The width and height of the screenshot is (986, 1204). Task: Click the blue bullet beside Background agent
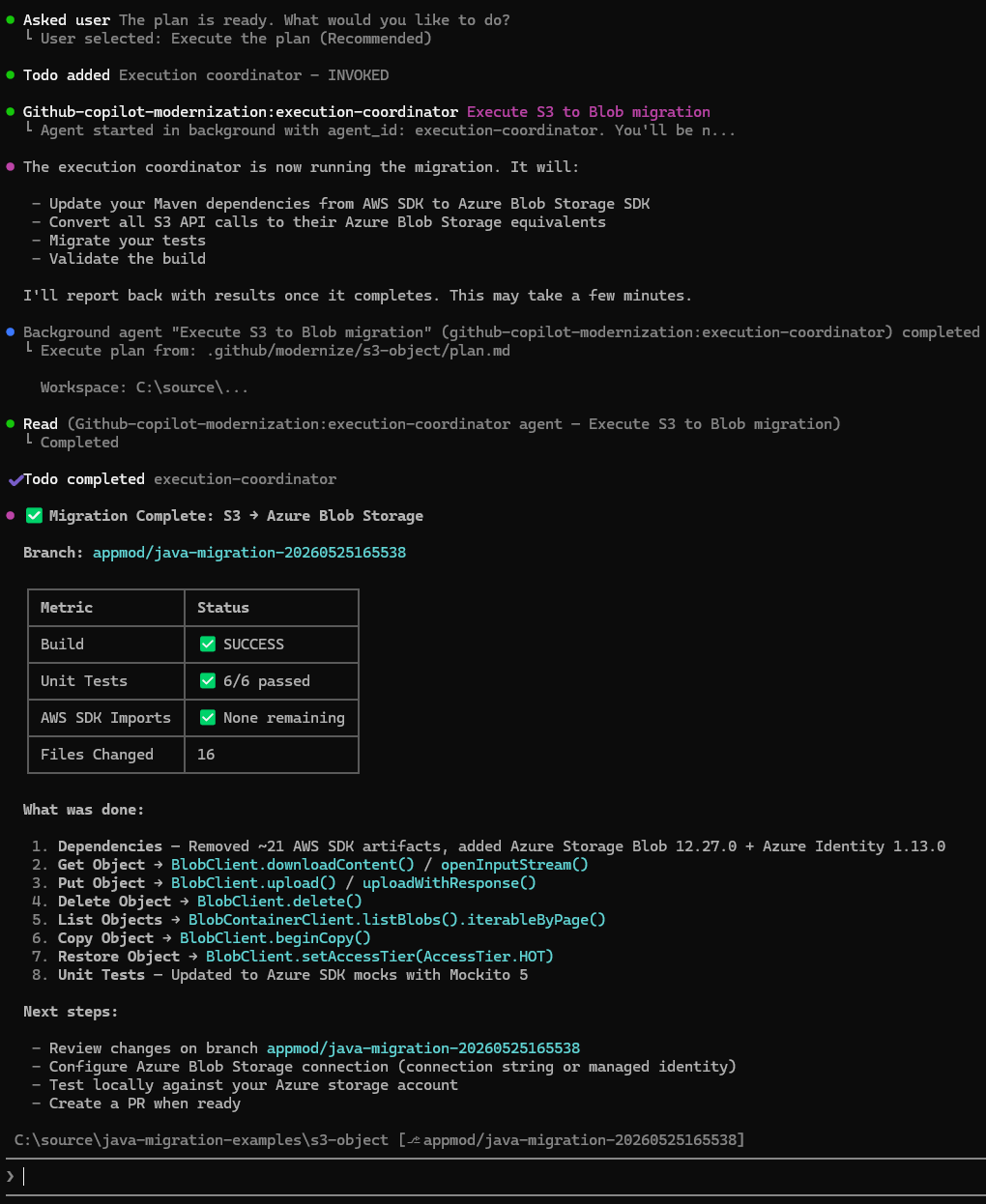pos(11,332)
